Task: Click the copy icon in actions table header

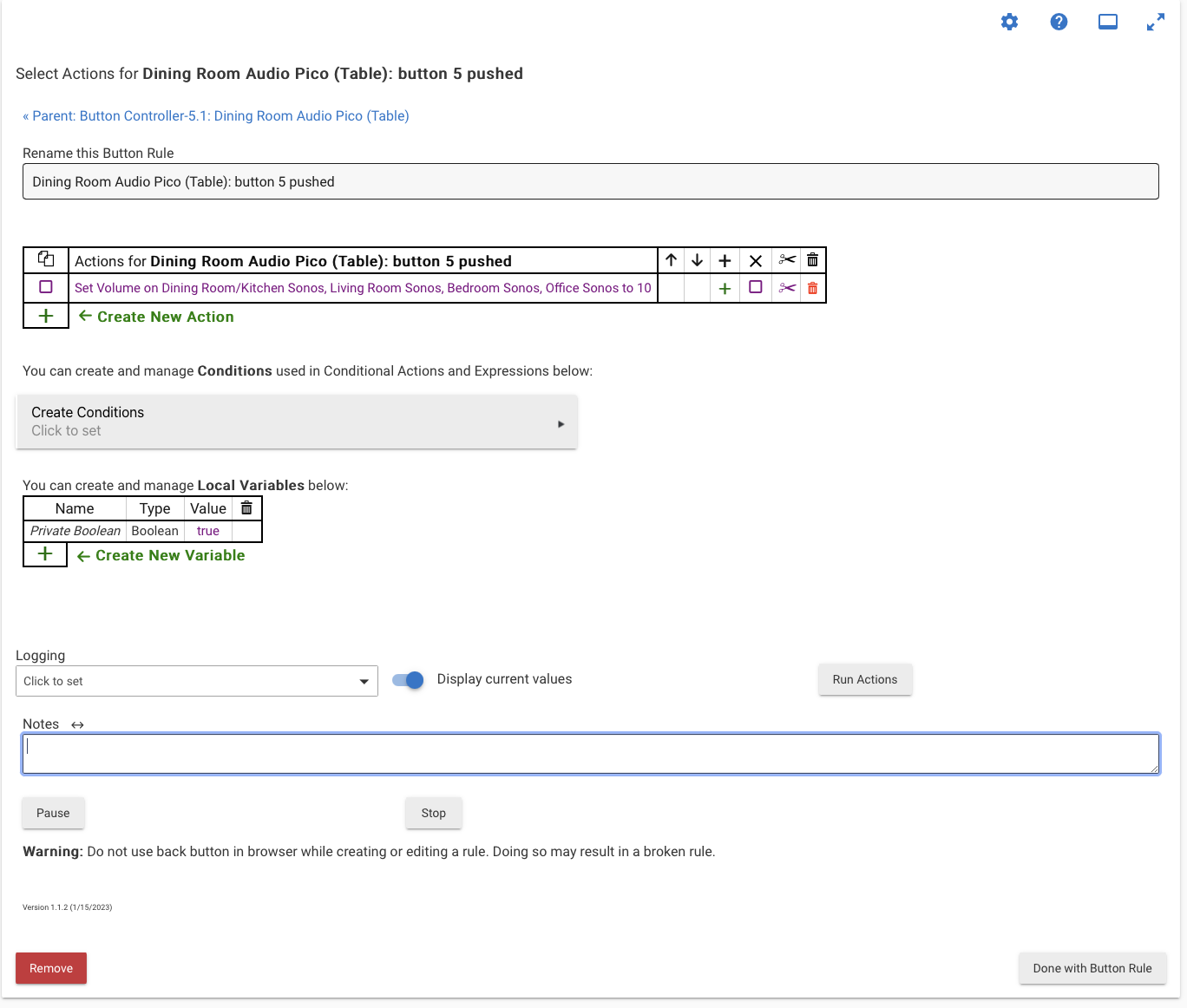Action: [46, 259]
